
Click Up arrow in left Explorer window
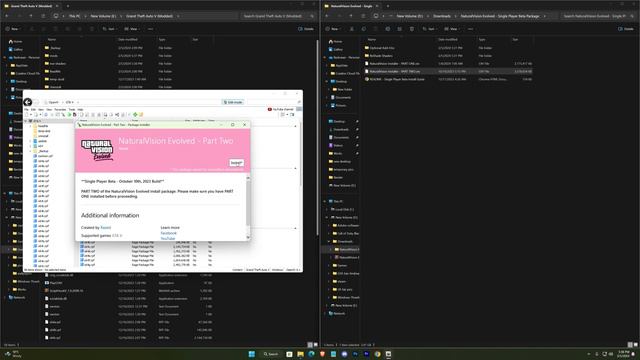[31, 16]
